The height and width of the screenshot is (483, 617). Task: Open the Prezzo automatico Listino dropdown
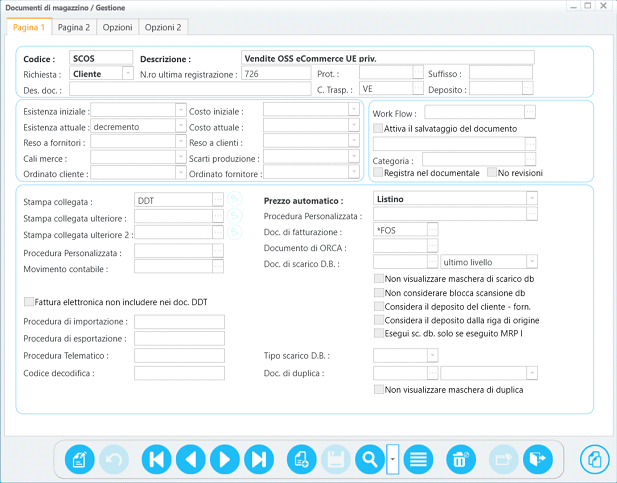[532, 198]
